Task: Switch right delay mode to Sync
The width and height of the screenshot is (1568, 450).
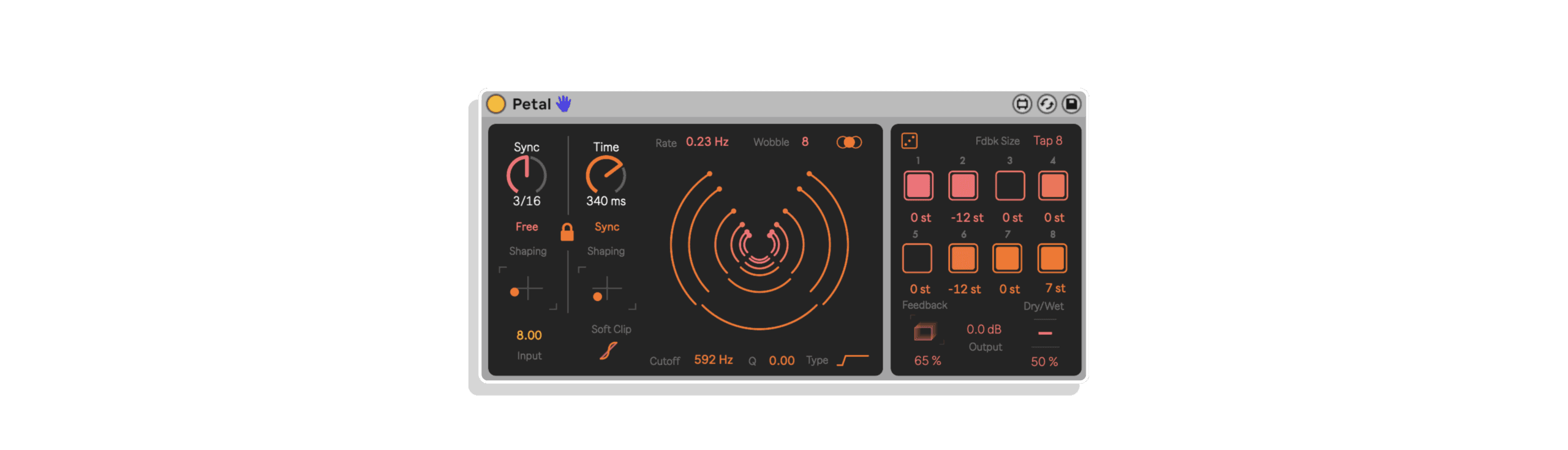Action: click(x=607, y=227)
